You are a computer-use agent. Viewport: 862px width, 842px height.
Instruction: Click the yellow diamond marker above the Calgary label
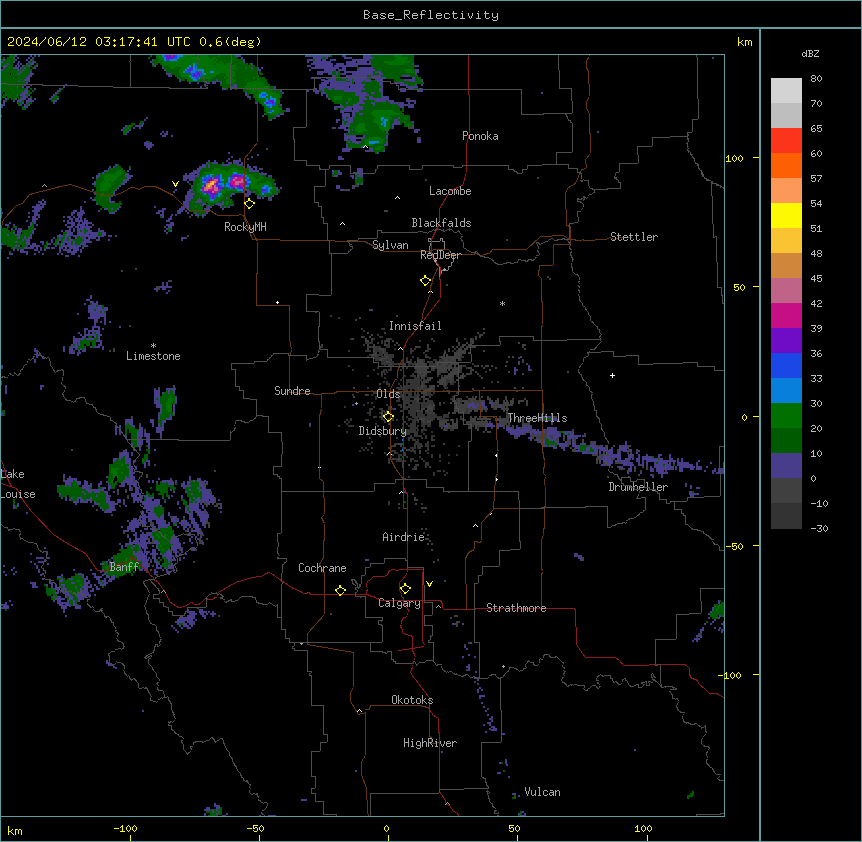[x=405, y=589]
